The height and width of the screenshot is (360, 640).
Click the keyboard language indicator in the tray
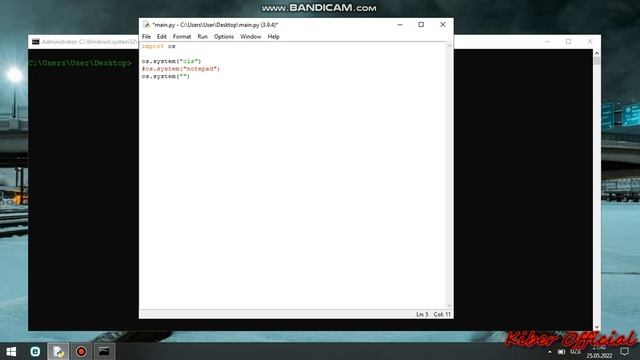coord(576,352)
